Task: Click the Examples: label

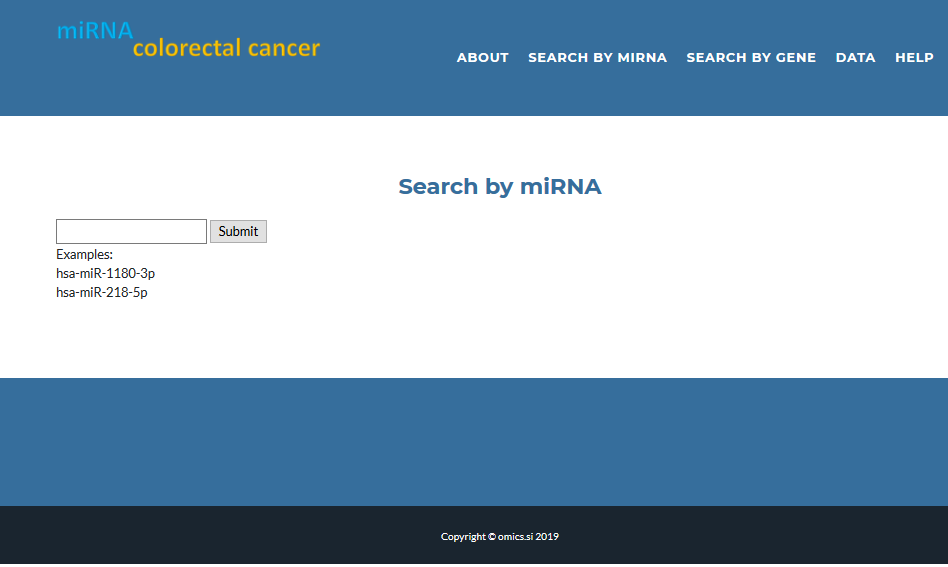Action: (x=84, y=255)
